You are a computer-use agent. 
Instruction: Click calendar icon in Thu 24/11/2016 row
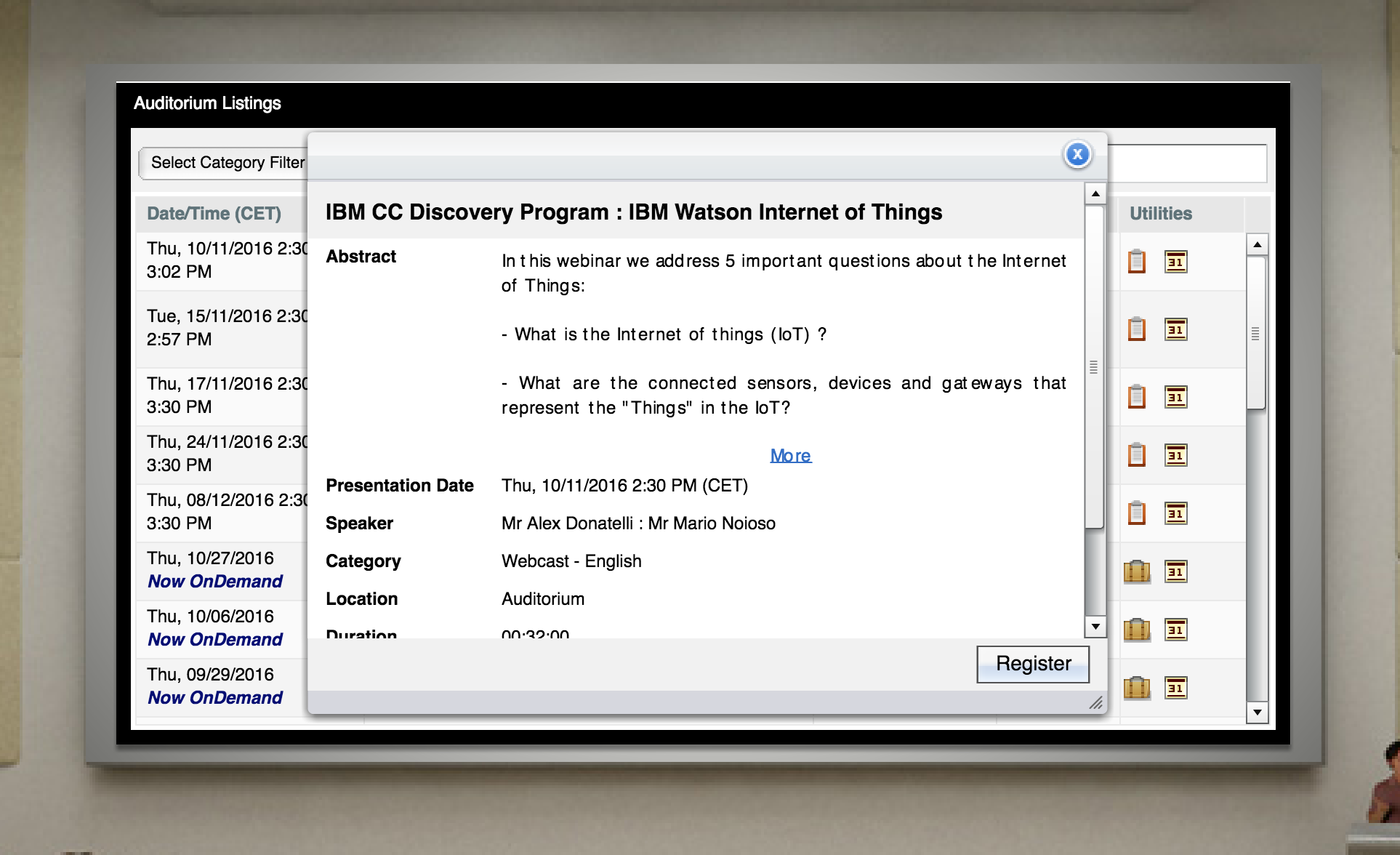1176,455
